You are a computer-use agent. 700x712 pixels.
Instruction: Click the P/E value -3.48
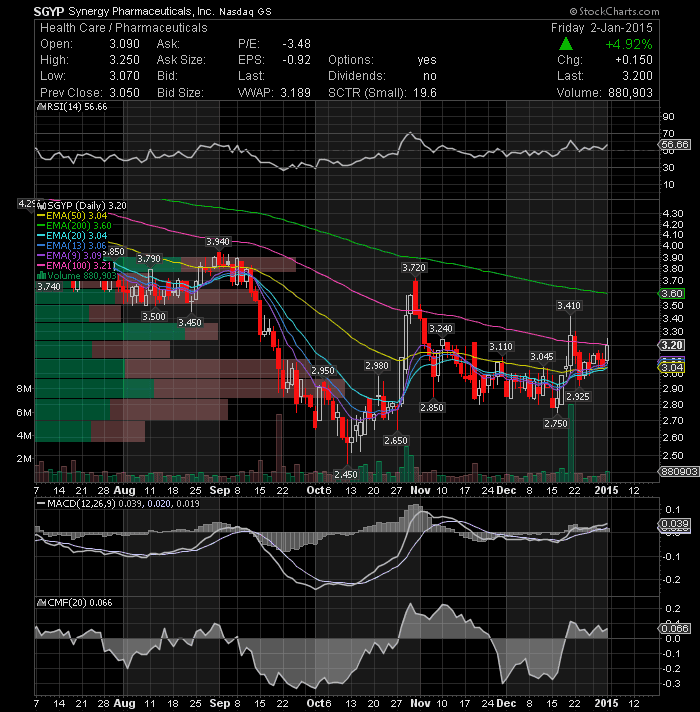click(x=296, y=44)
